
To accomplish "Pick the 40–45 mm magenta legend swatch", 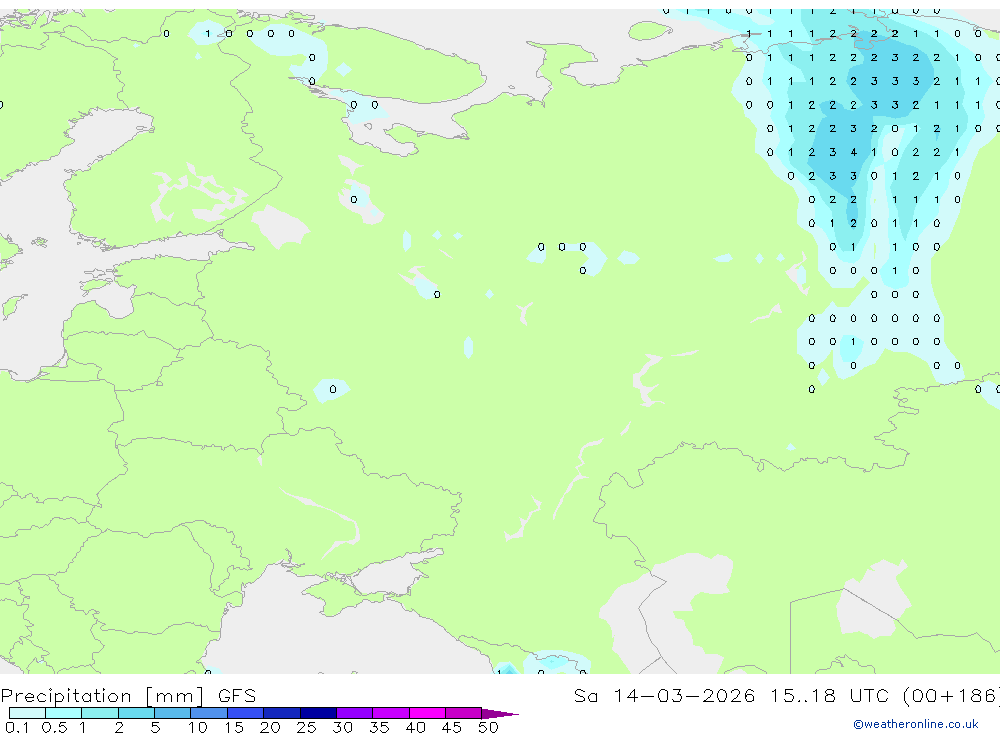I will click(427, 713).
